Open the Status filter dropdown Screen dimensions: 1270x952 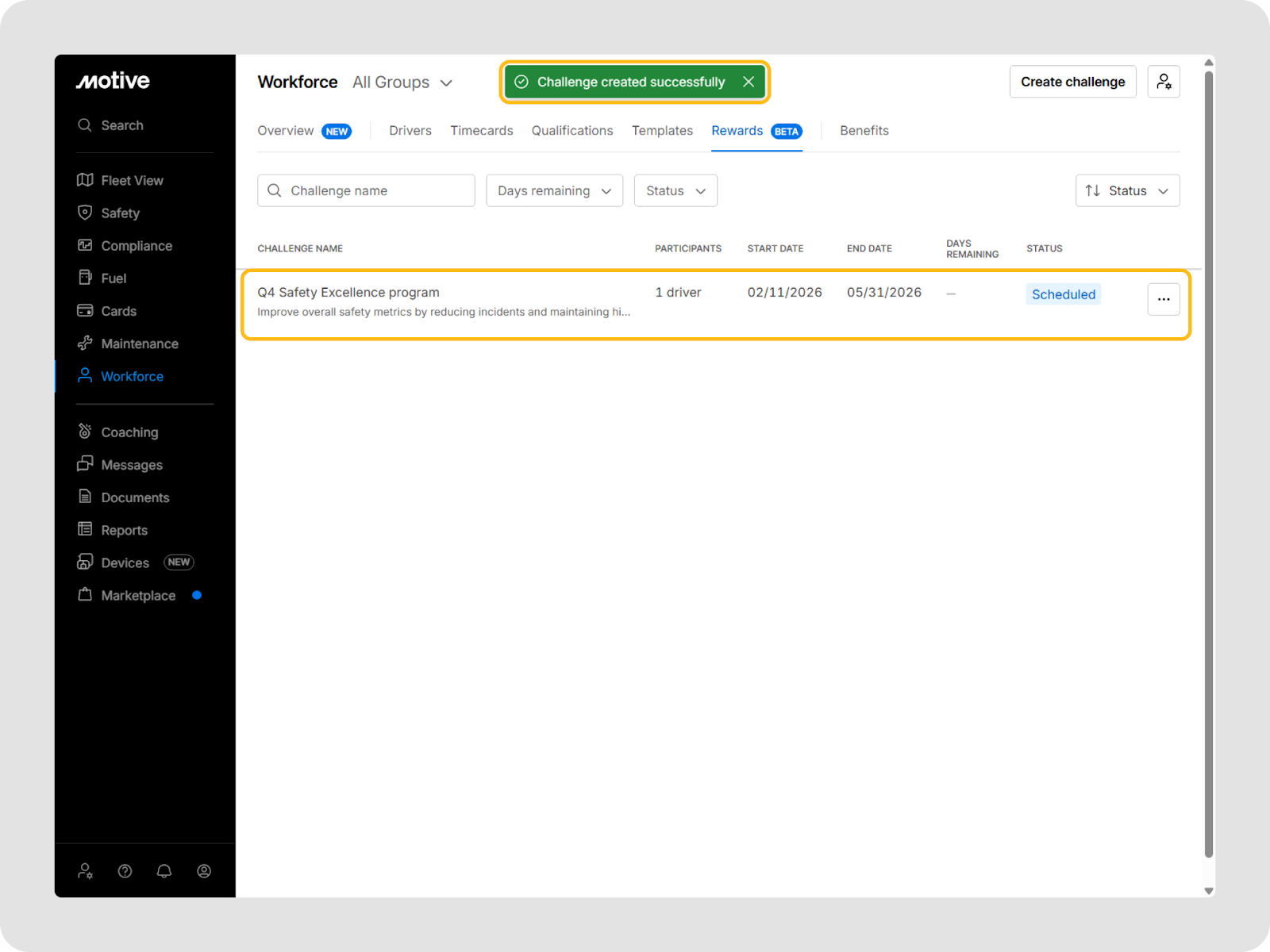675,191
